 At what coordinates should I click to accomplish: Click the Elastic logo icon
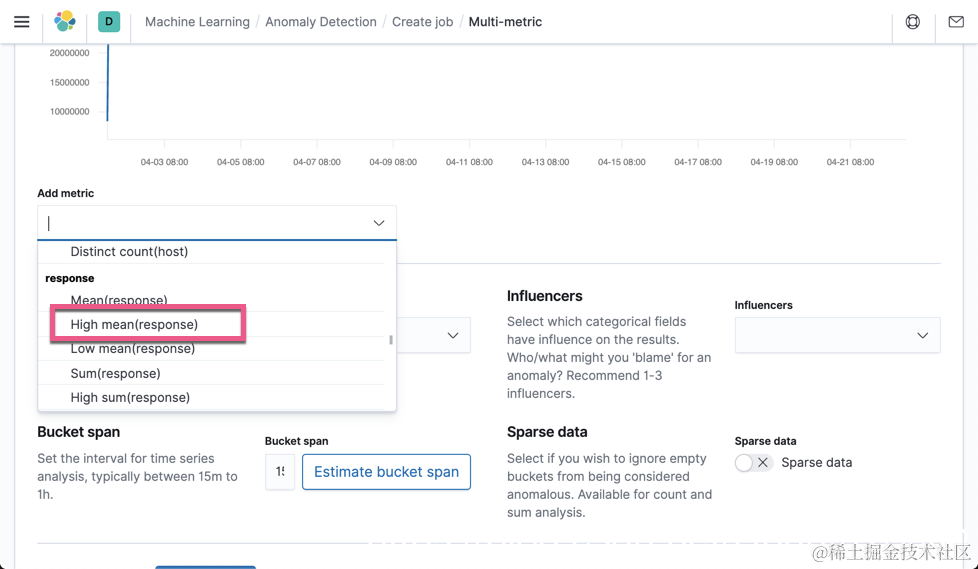(65, 21)
